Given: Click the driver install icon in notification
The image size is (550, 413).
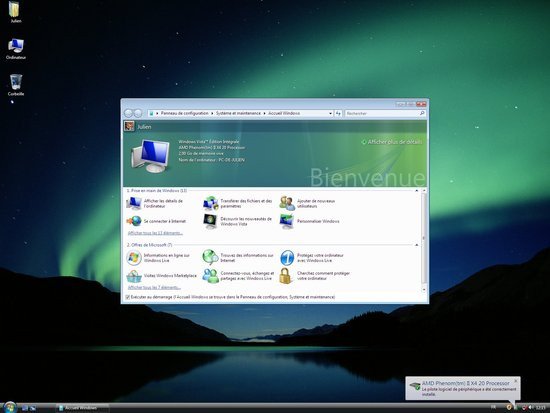Looking at the screenshot, I should 415,386.
